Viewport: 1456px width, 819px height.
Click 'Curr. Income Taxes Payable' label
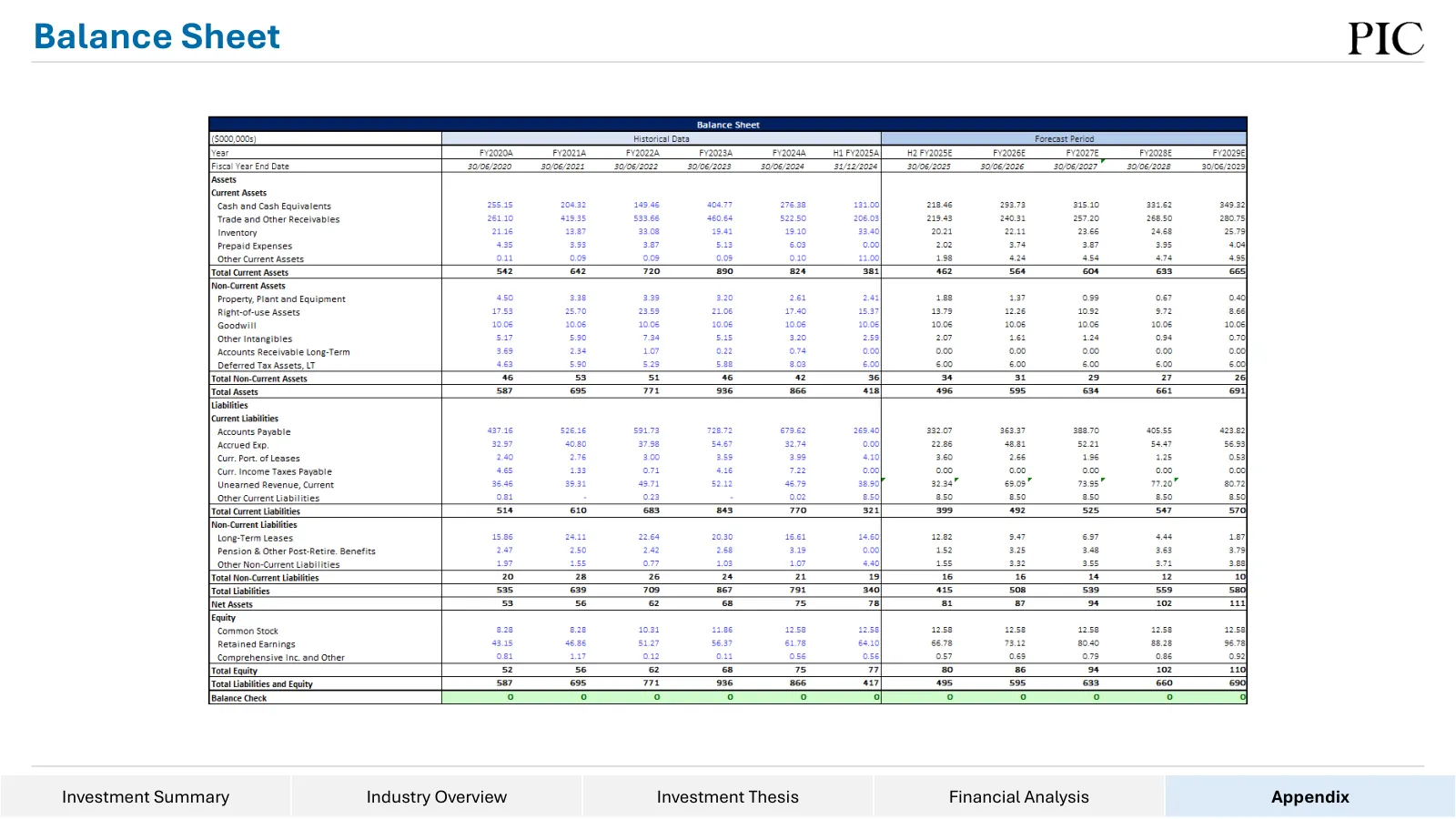(274, 471)
